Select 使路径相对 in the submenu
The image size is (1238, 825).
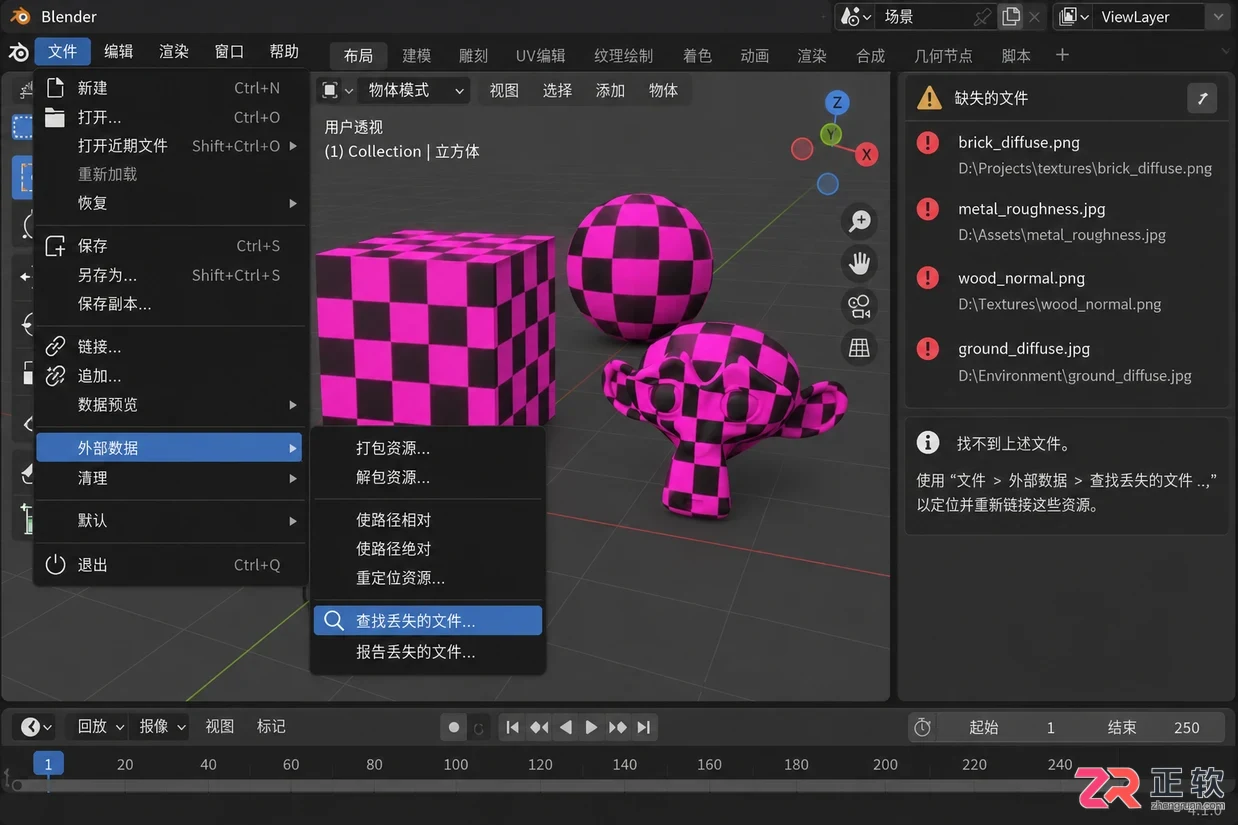click(428, 520)
